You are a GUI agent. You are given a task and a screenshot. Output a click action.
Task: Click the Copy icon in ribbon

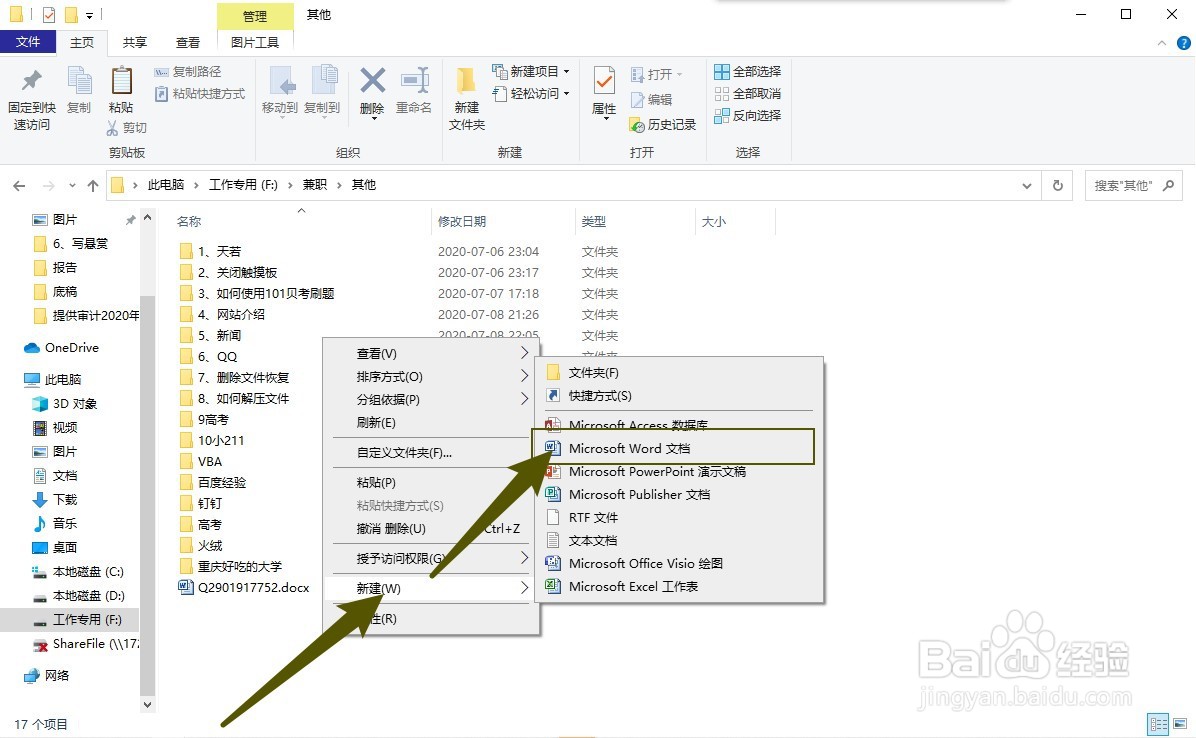[79, 82]
